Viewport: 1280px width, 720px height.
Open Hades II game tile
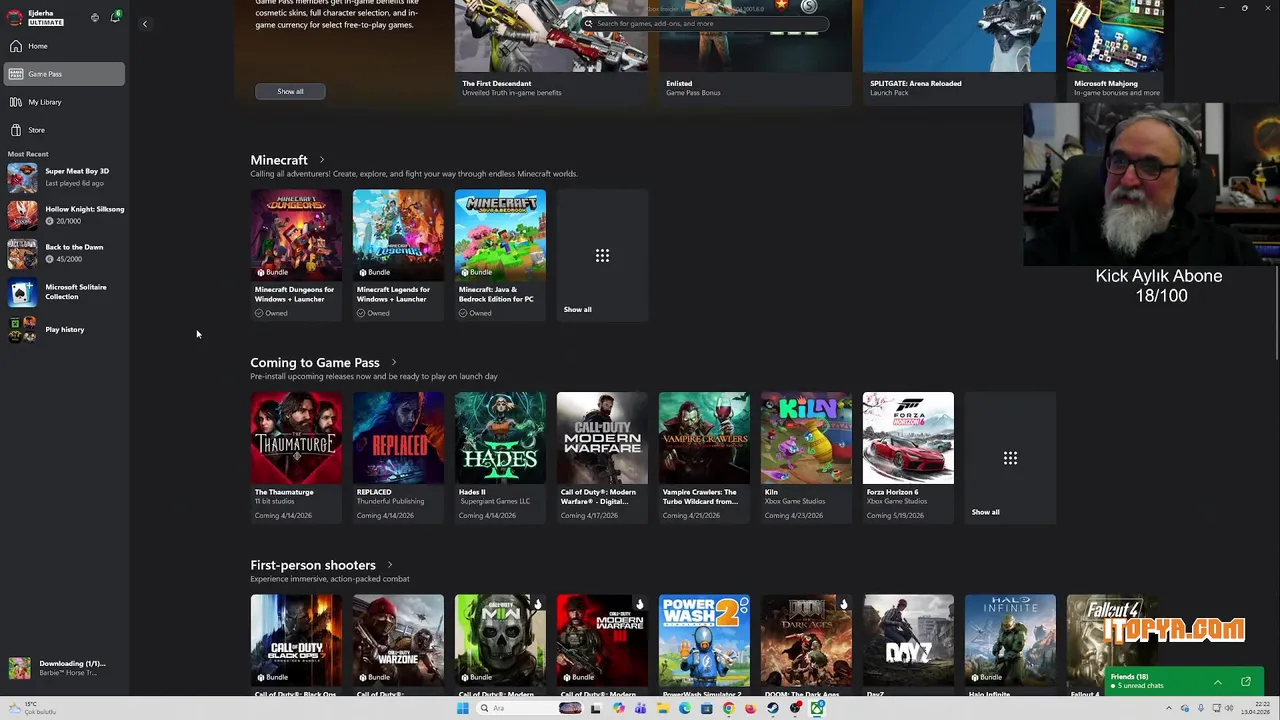(x=500, y=457)
